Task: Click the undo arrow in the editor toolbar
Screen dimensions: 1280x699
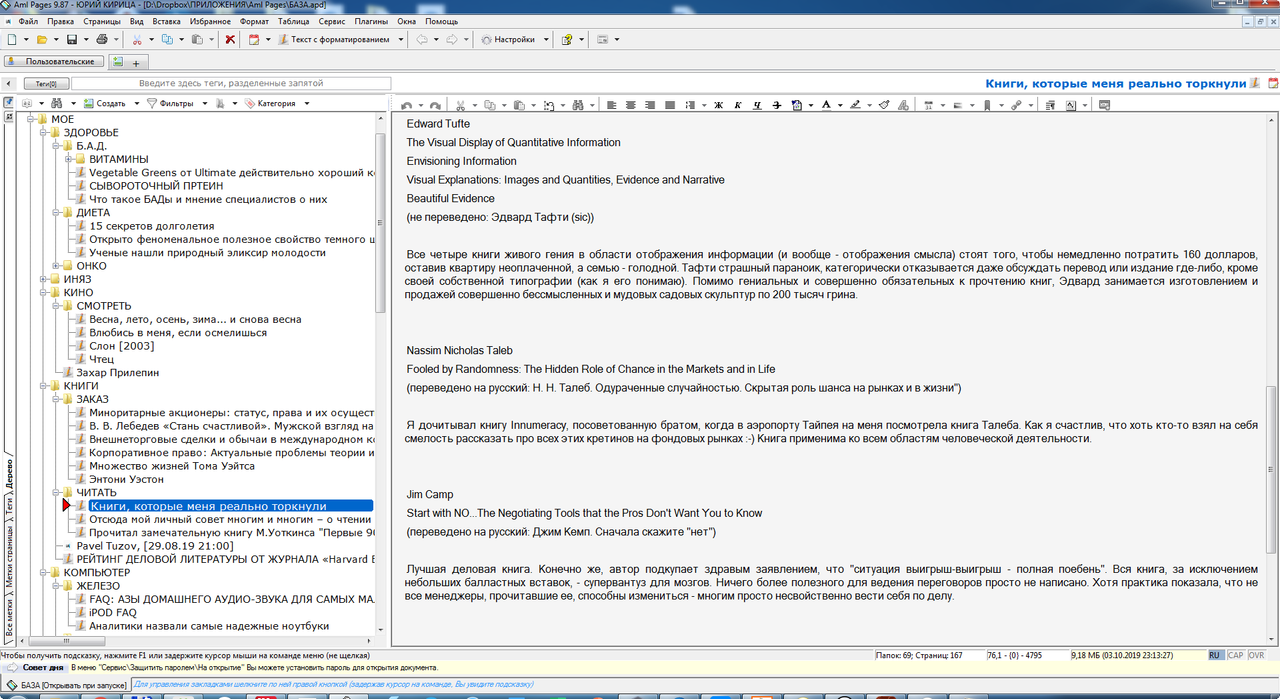Action: [x=407, y=105]
